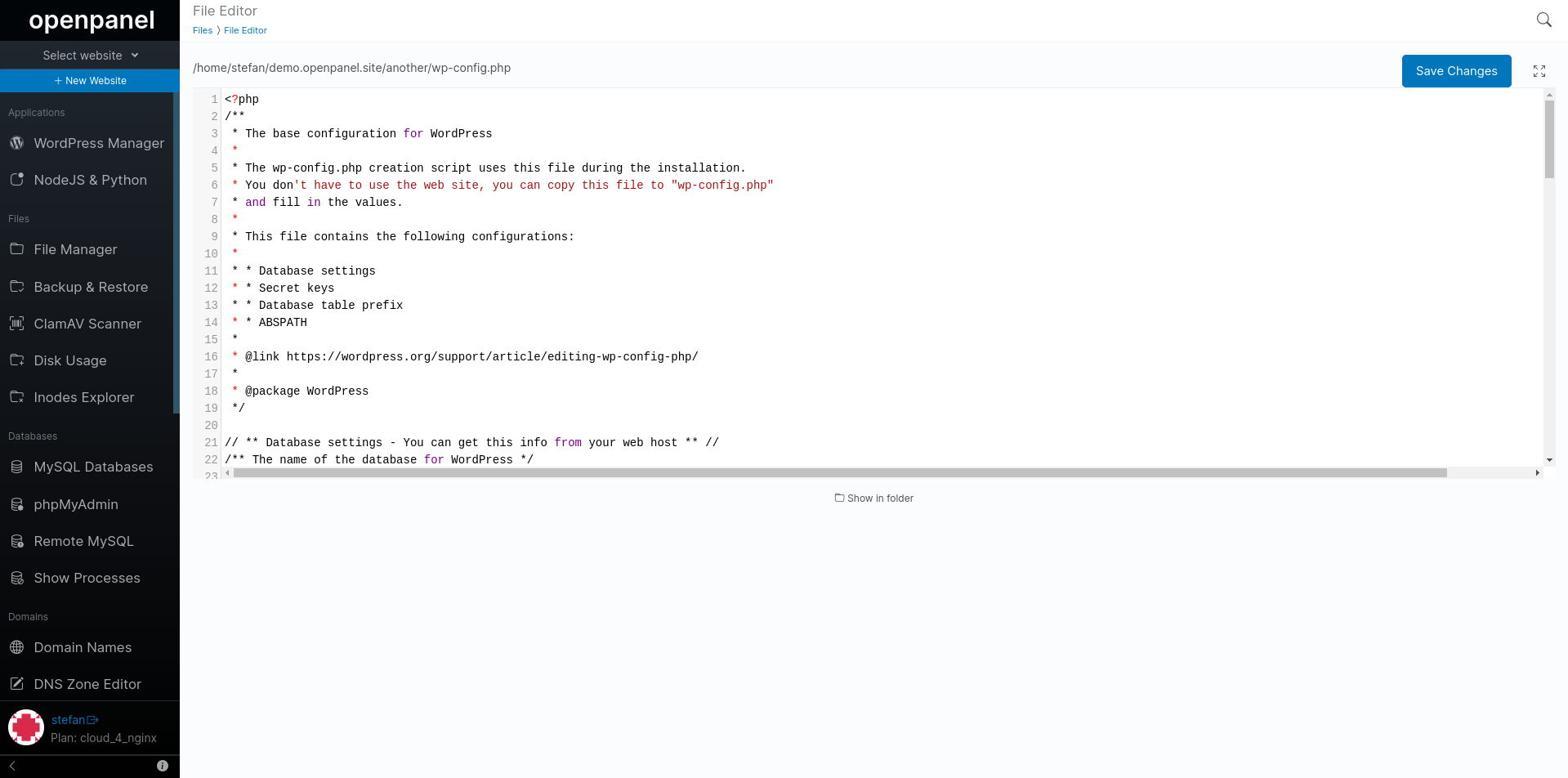Click the editor vertical scrollbar thumb

click(x=1549, y=139)
